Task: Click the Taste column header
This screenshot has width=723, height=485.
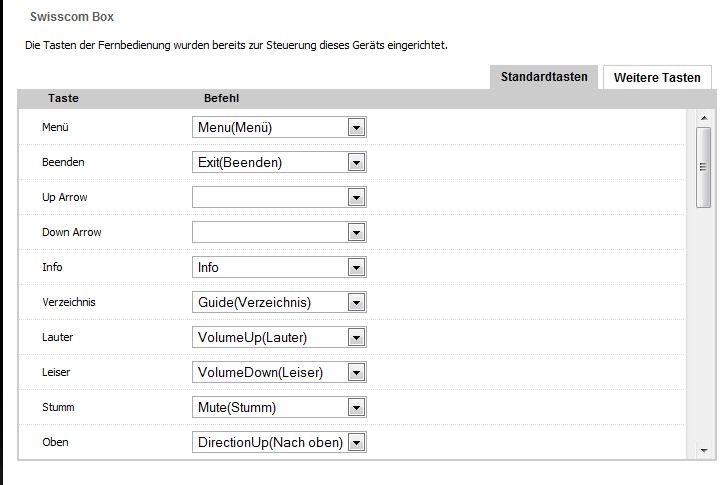Action: pos(63,99)
